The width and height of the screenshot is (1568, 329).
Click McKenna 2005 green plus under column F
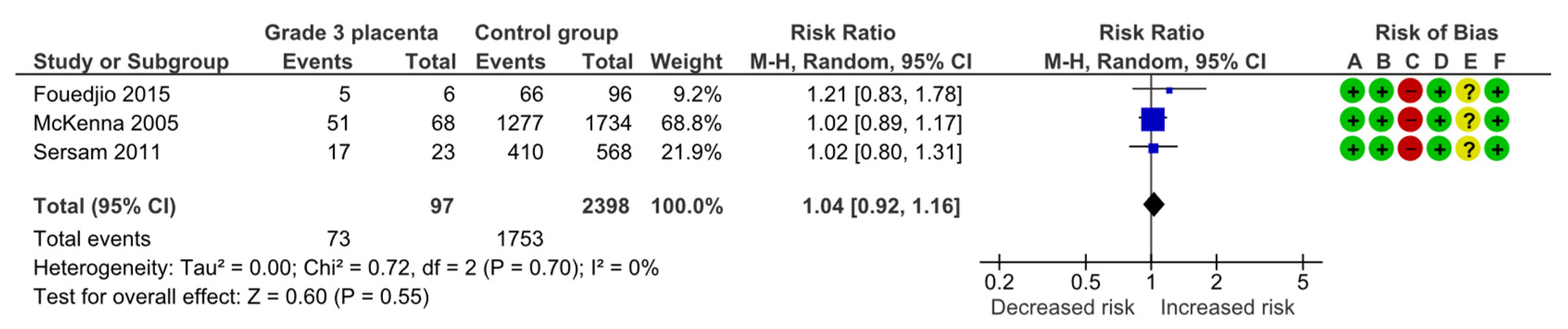1498,120
